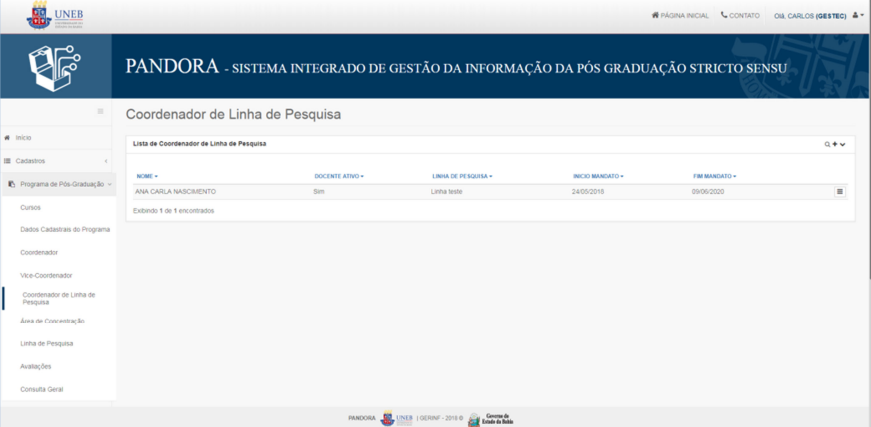The width and height of the screenshot is (871, 427).
Task: Sort by DOCENTE ATIVO column
Action: point(339,176)
